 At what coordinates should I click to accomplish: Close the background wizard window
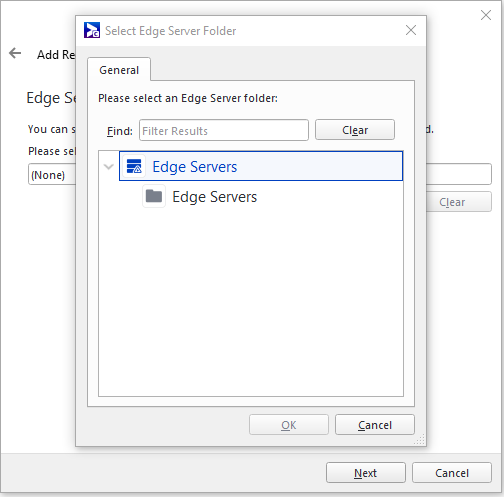coord(486,15)
